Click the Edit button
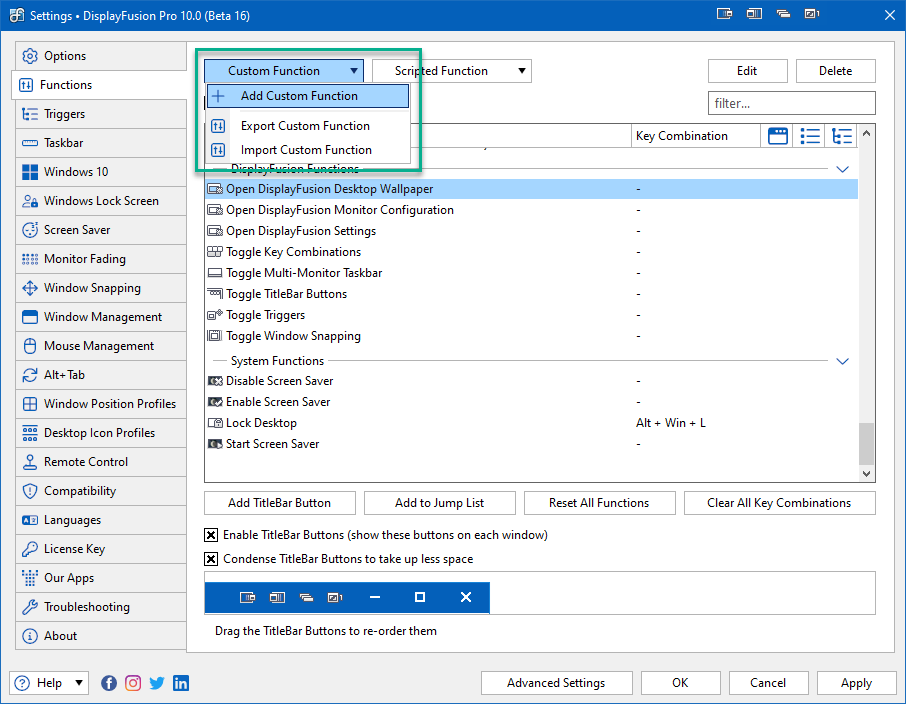The width and height of the screenshot is (906, 704). point(747,71)
